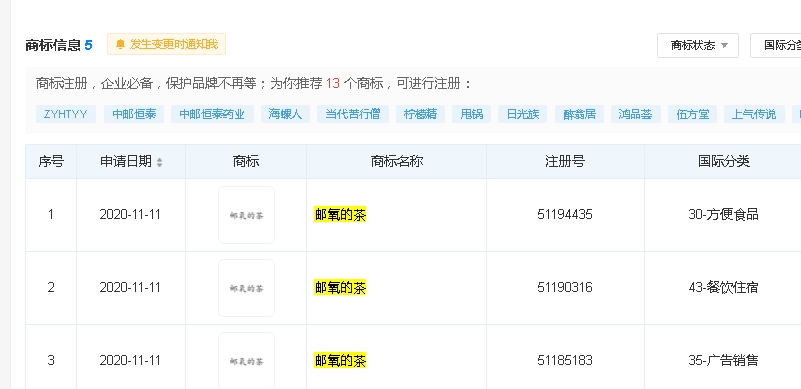Select recommended trademark tag 伍方堂
Viewport: 801px width, 389px height.
(692, 114)
